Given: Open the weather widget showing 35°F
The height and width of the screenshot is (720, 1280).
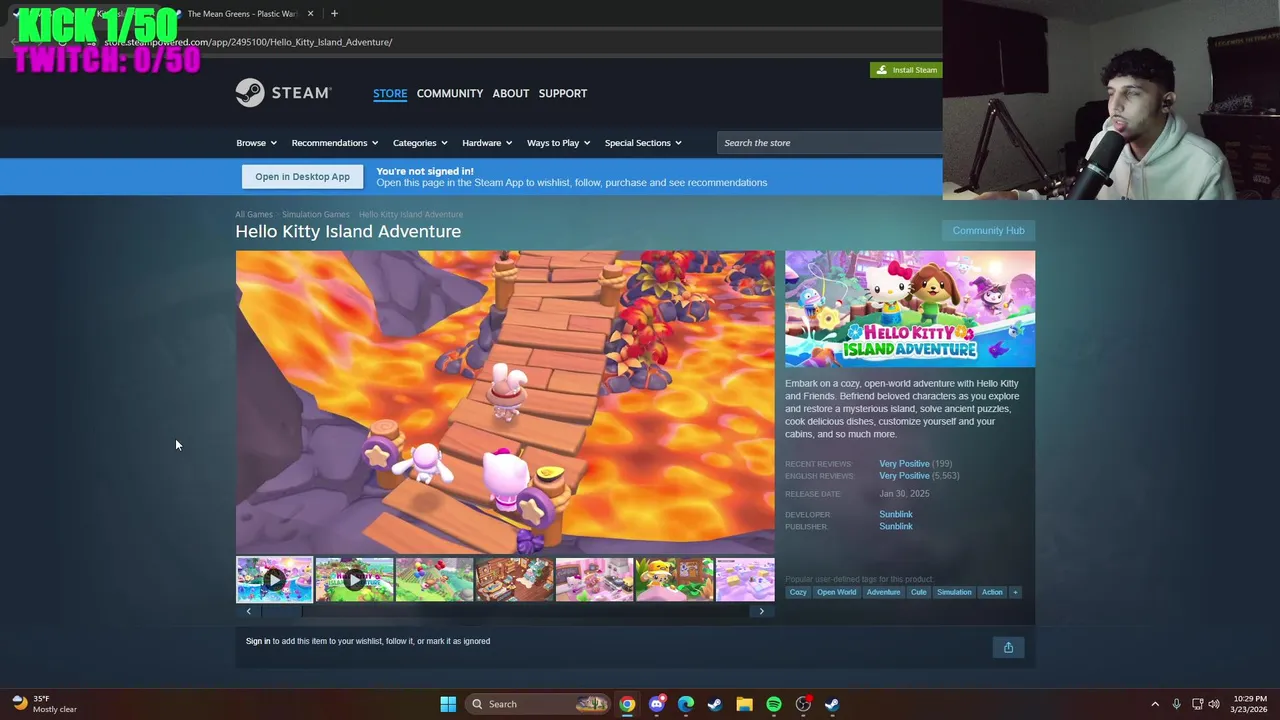Looking at the screenshot, I should [45, 704].
